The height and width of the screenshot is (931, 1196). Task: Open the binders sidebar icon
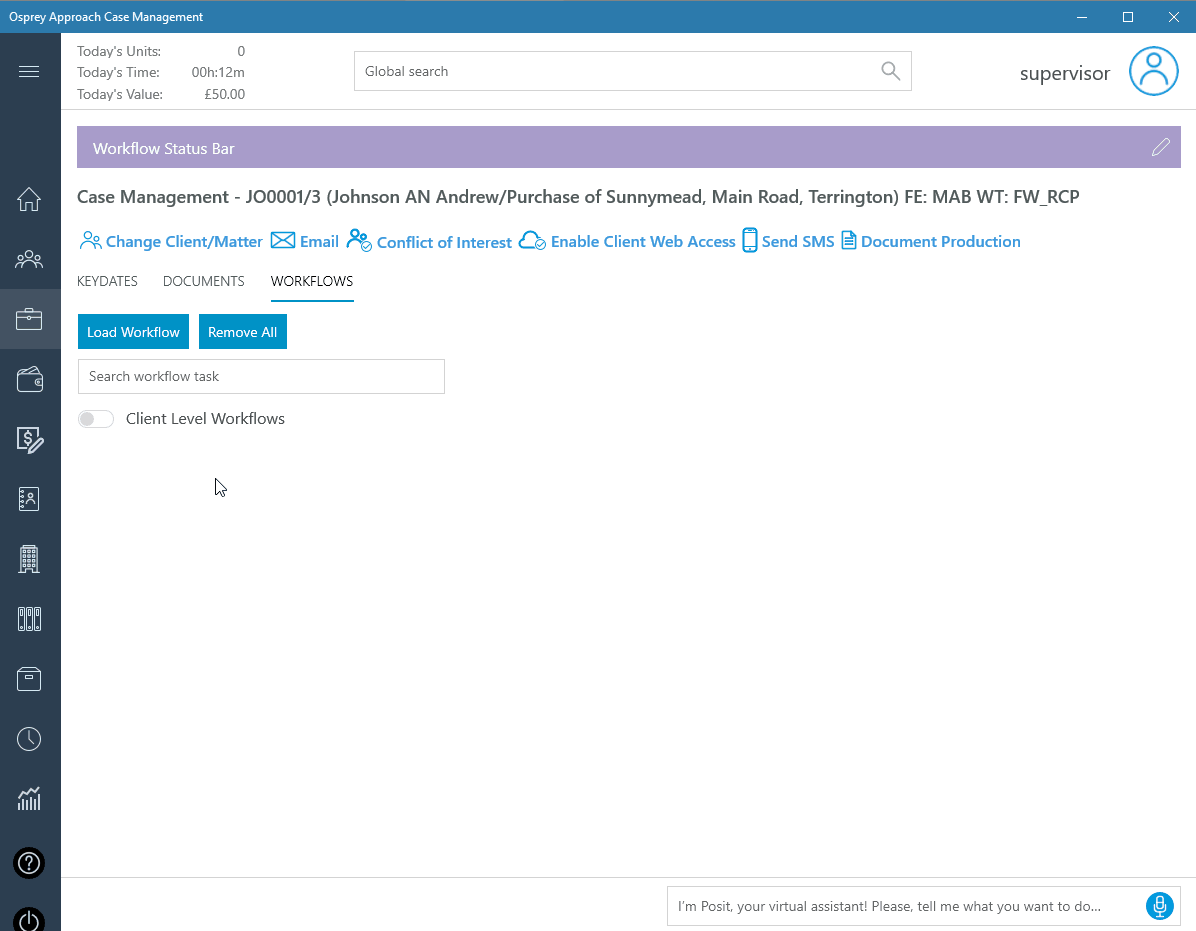tap(29, 618)
